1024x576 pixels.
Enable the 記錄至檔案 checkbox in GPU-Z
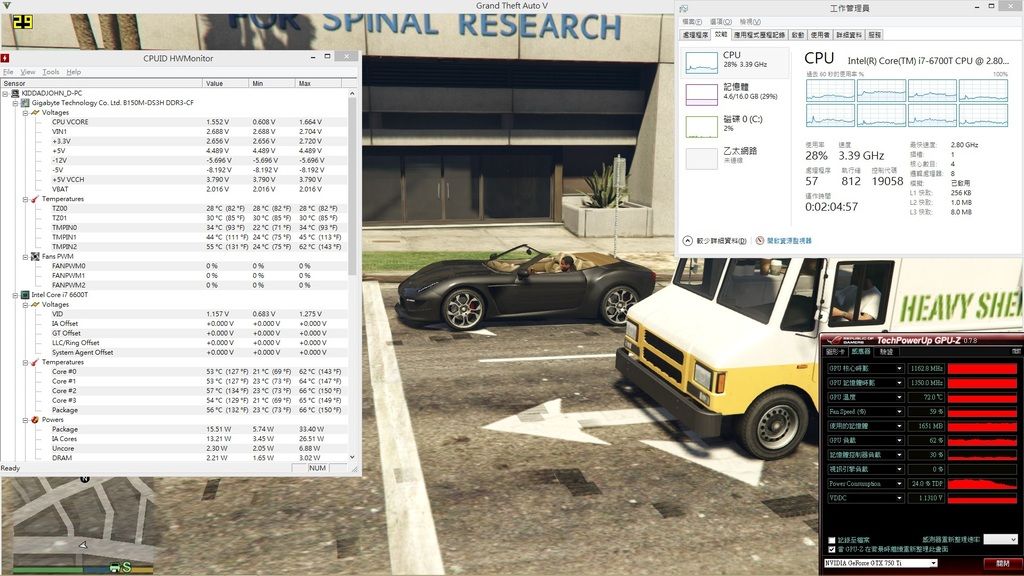832,541
